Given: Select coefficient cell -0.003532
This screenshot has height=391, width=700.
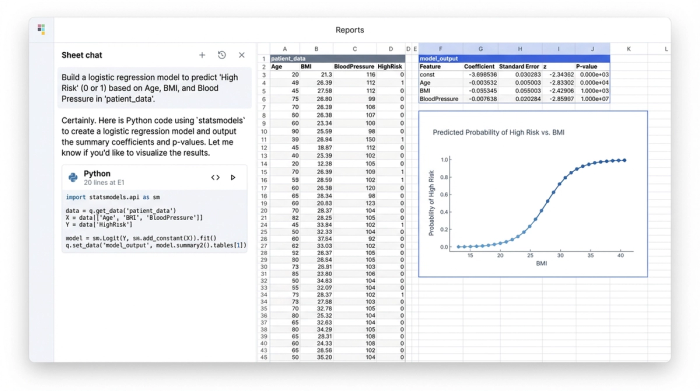Looking at the screenshot, I should [x=480, y=83].
